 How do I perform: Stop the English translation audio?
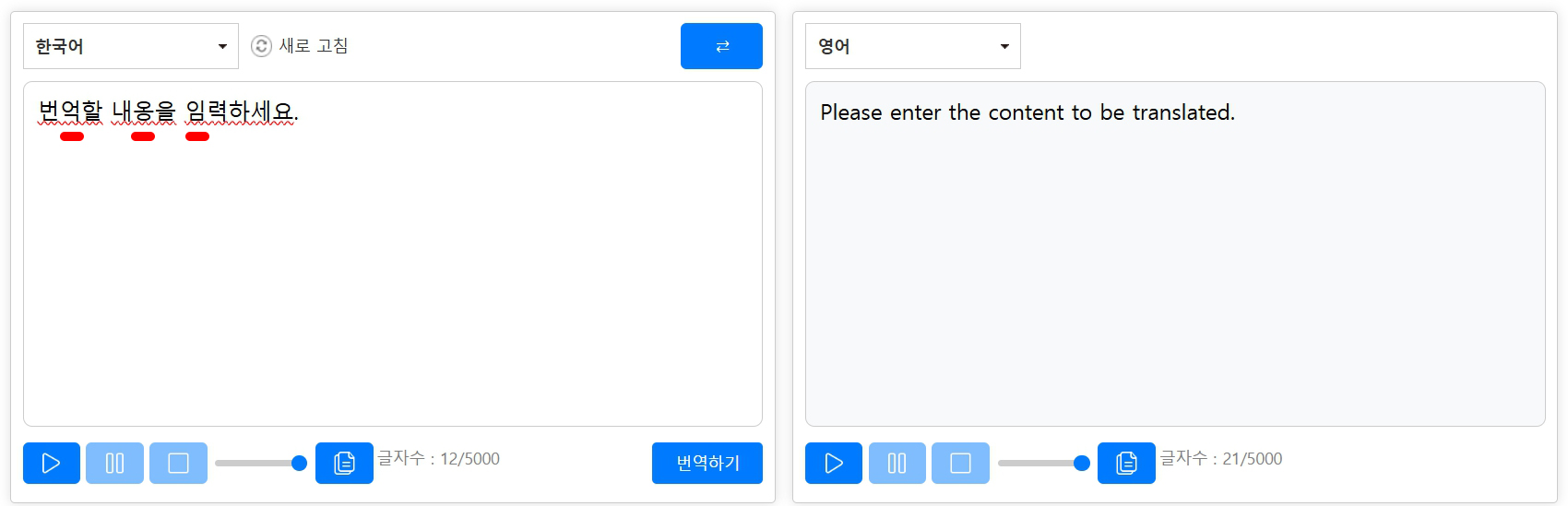(960, 463)
